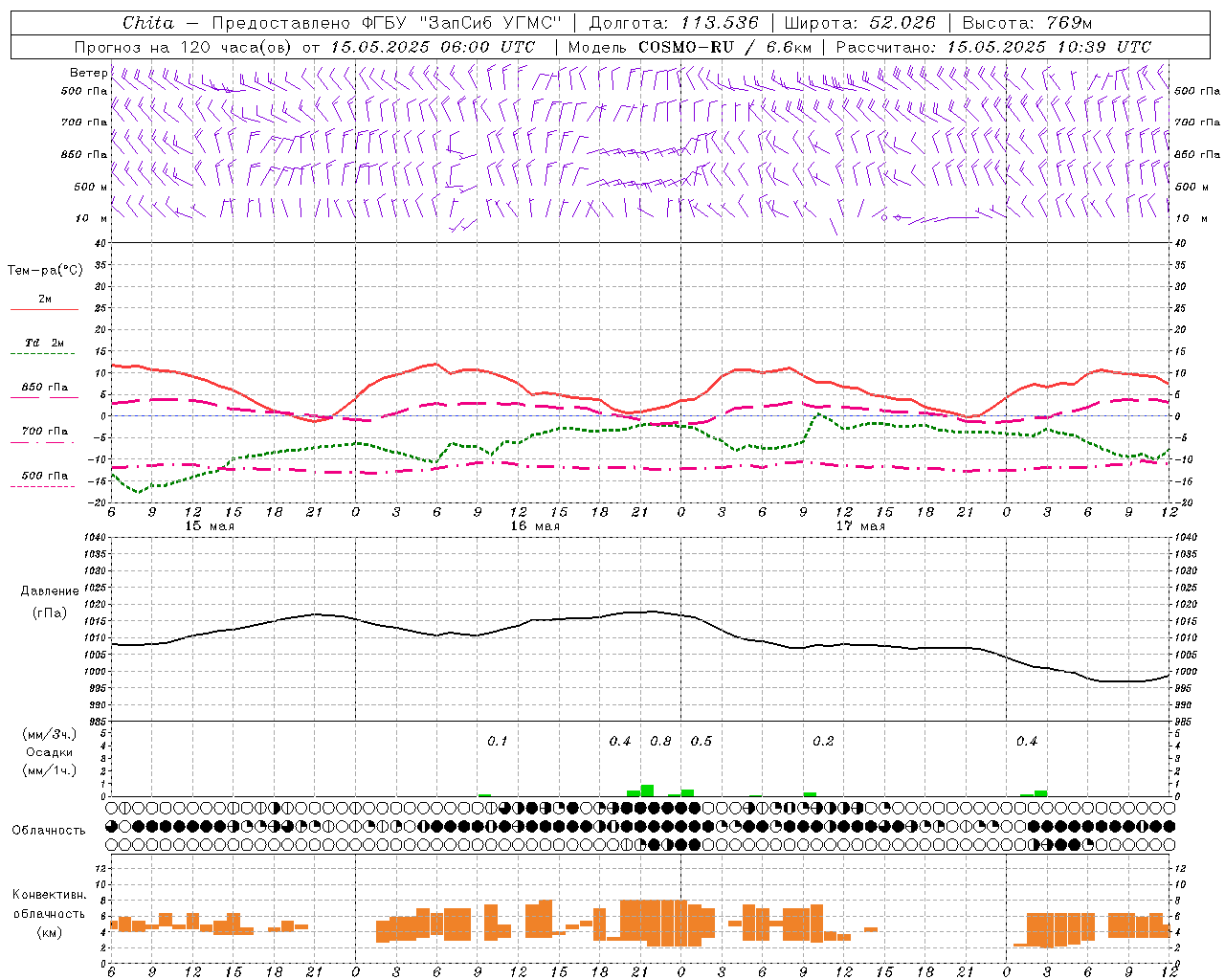Select the "0.5" precipitation value
Viewport: 1225px width, 980px height.
(702, 742)
